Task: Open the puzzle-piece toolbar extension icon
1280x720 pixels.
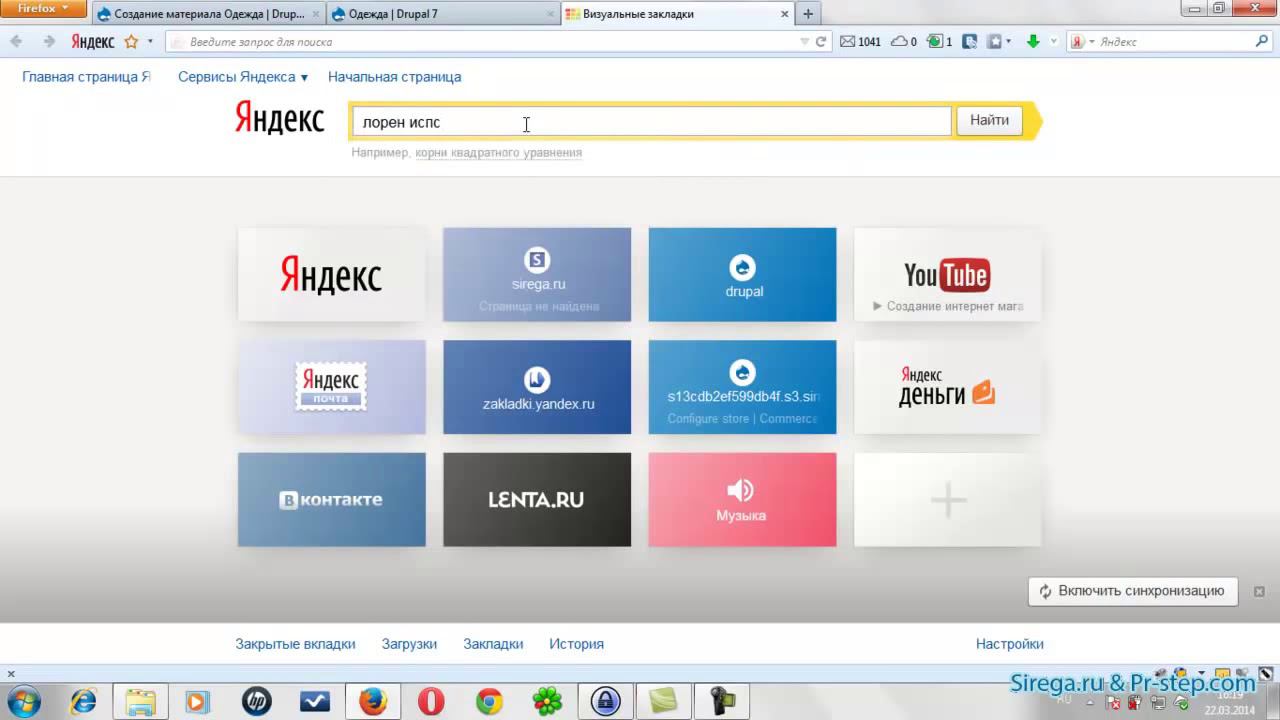Action: [995, 42]
